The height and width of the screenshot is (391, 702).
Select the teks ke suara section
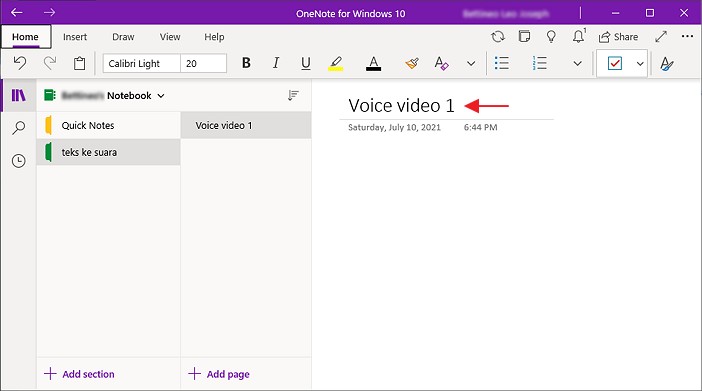tap(109, 152)
